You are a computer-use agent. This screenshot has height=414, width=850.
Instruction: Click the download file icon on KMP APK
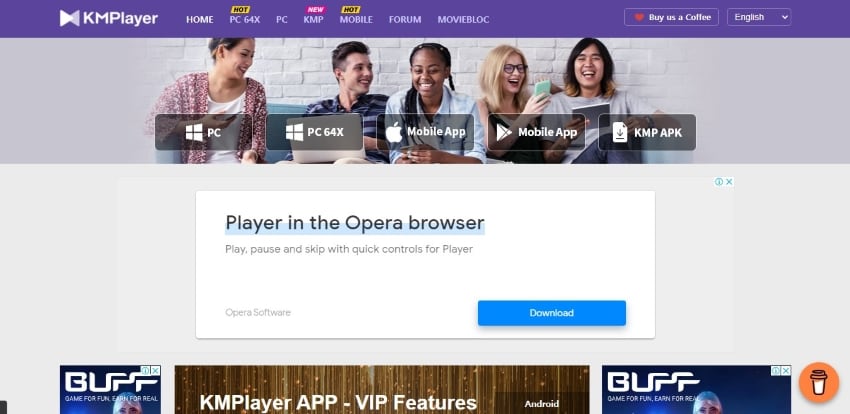620,132
